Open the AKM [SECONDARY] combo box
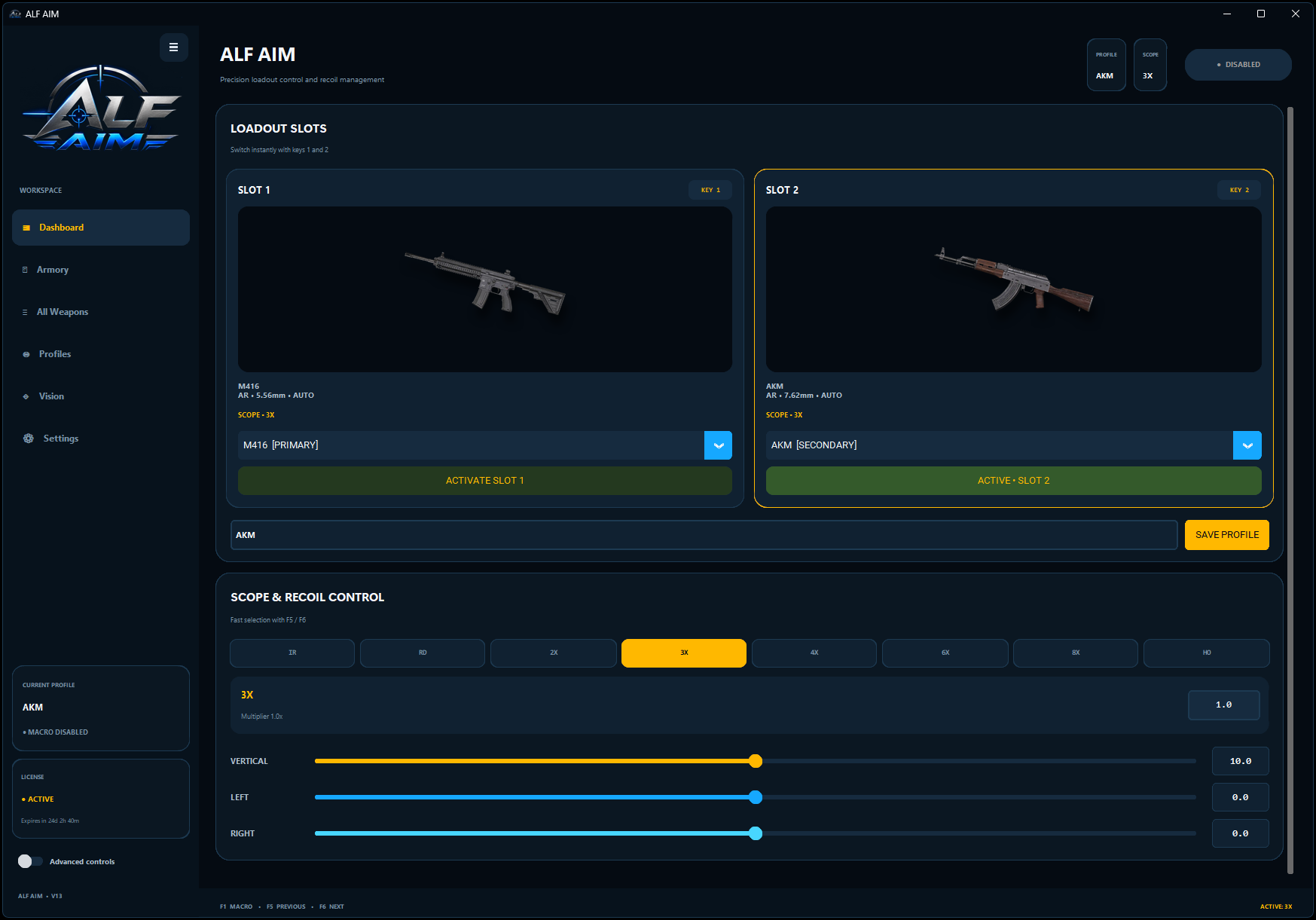The image size is (1316, 920). tap(1014, 445)
